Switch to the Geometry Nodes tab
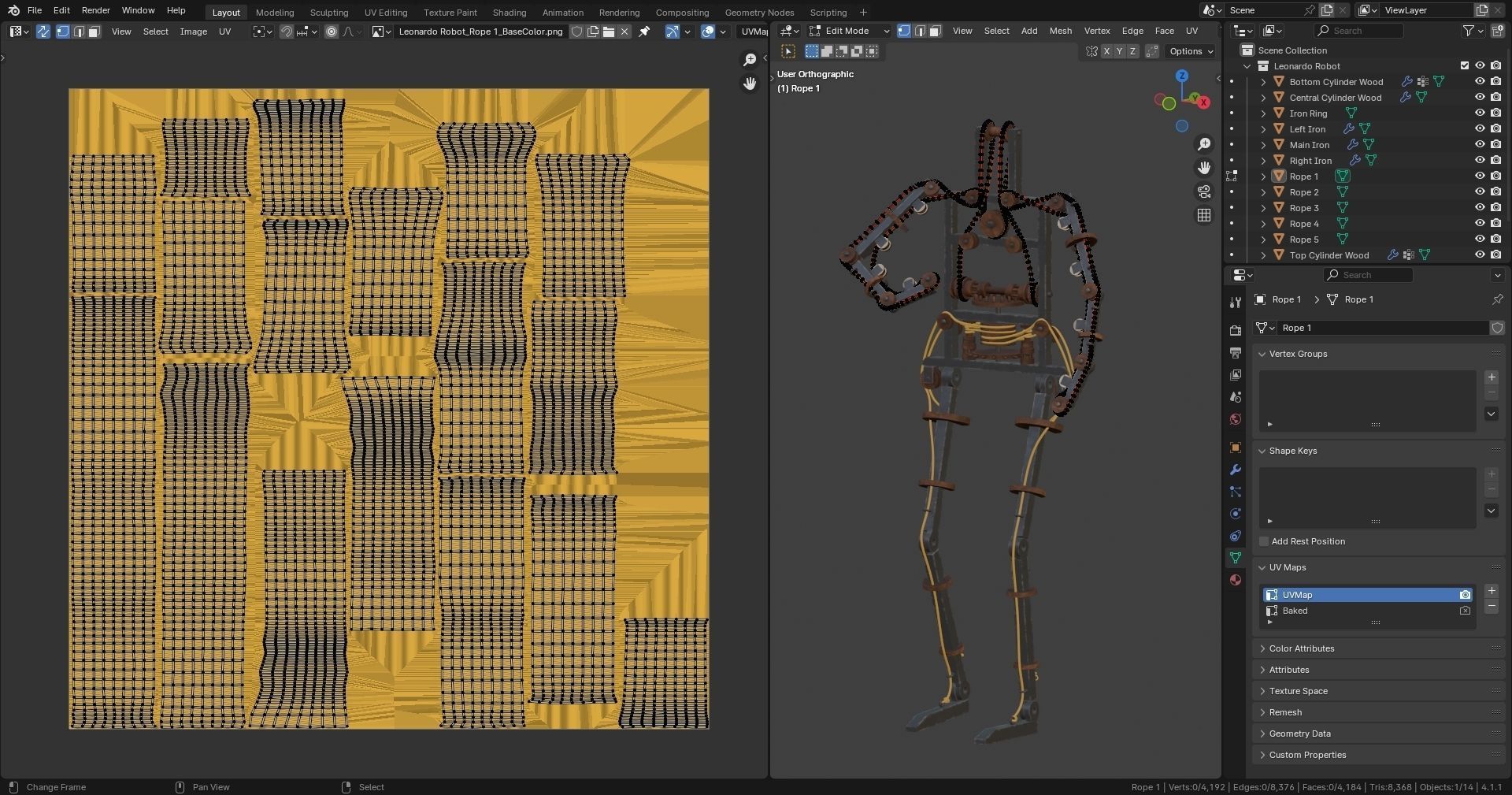1512x795 pixels. pos(759,12)
